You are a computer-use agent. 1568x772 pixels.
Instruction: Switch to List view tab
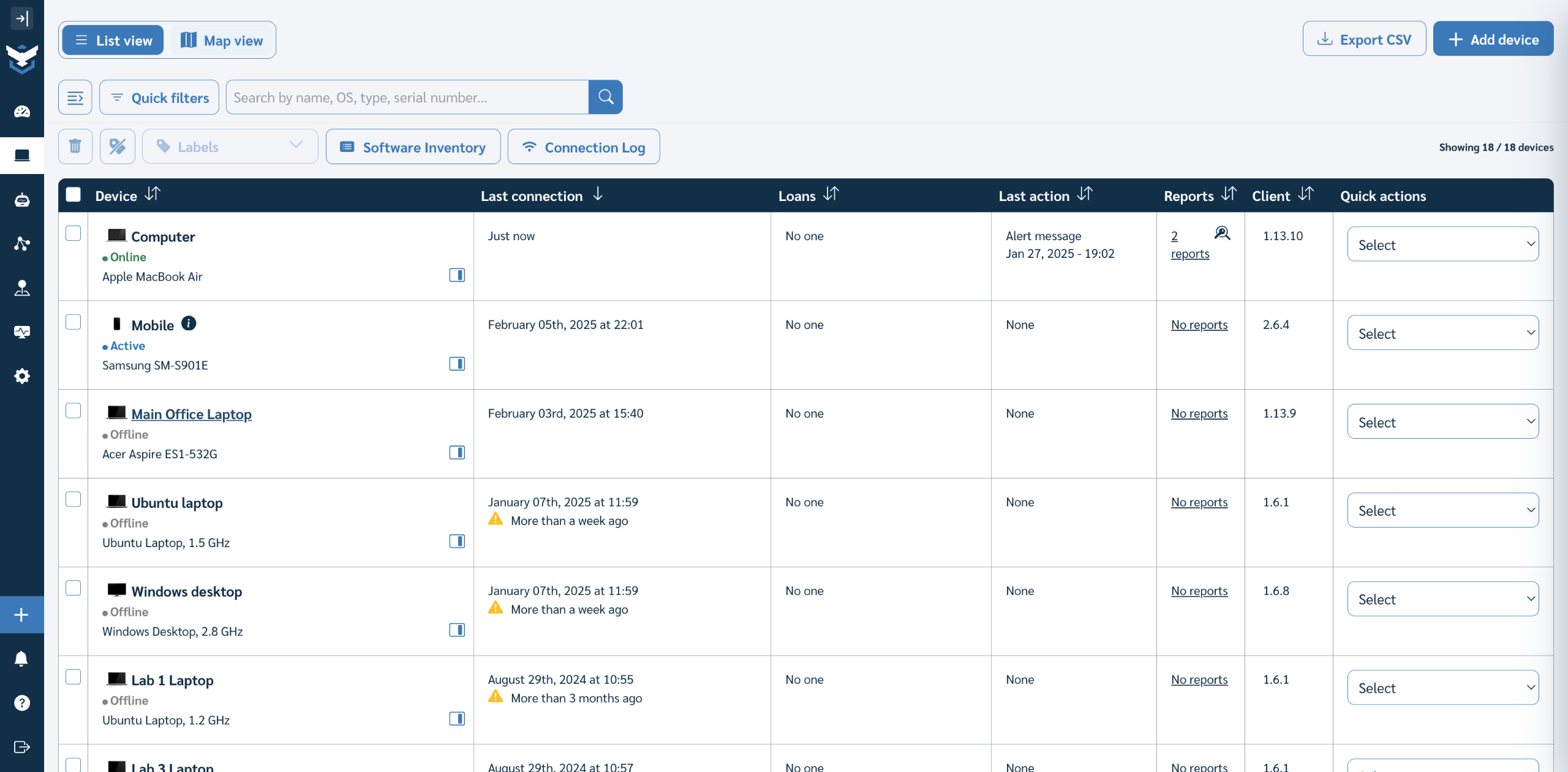pos(113,40)
